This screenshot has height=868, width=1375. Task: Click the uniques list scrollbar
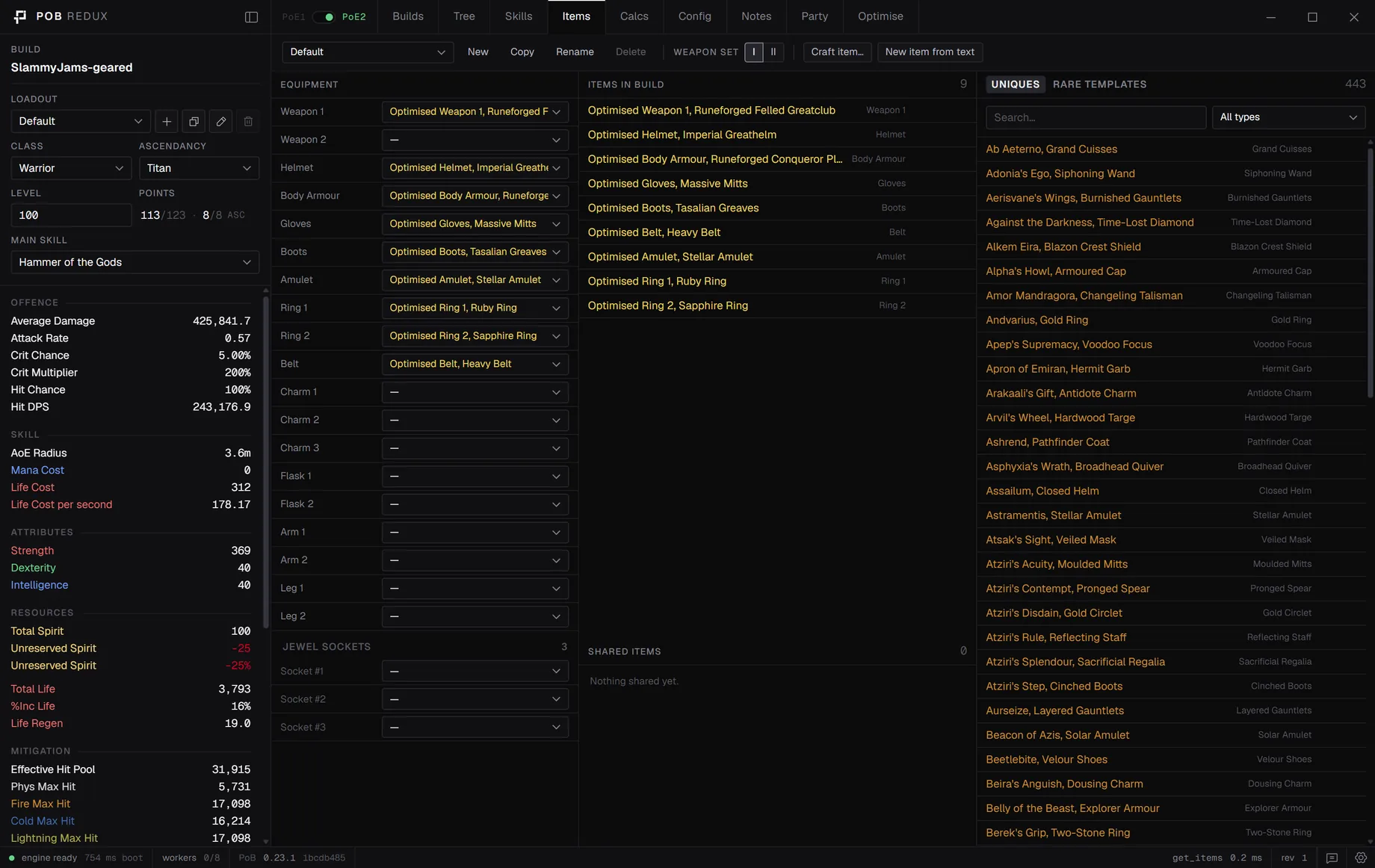[x=1370, y=273]
